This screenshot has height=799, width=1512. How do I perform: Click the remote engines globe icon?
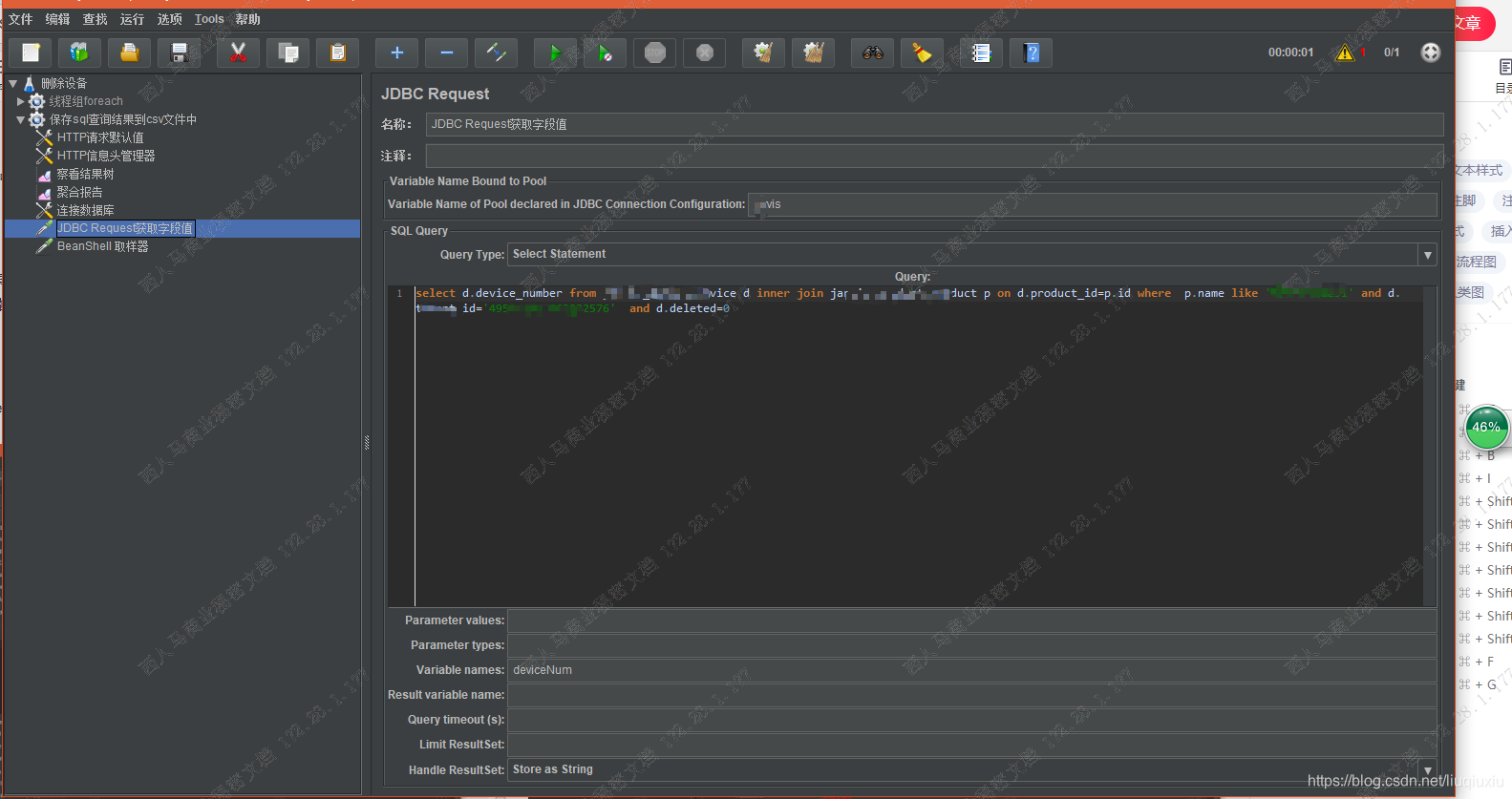[1431, 53]
